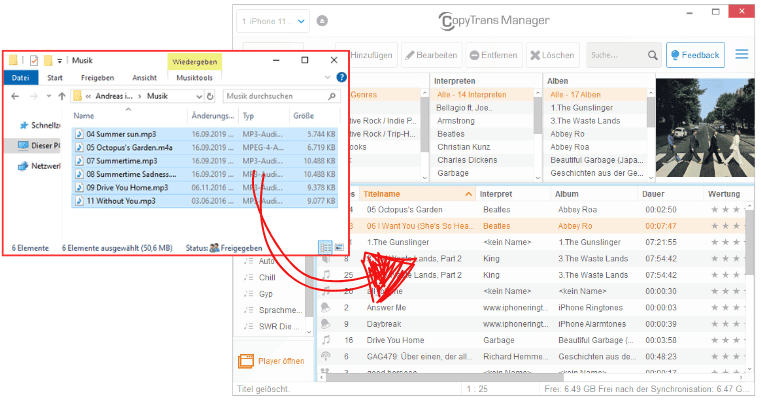Image resolution: width=761 pixels, height=400 pixels.
Task: Open the Ansicht ribbon tab in Explorer
Action: (x=145, y=78)
